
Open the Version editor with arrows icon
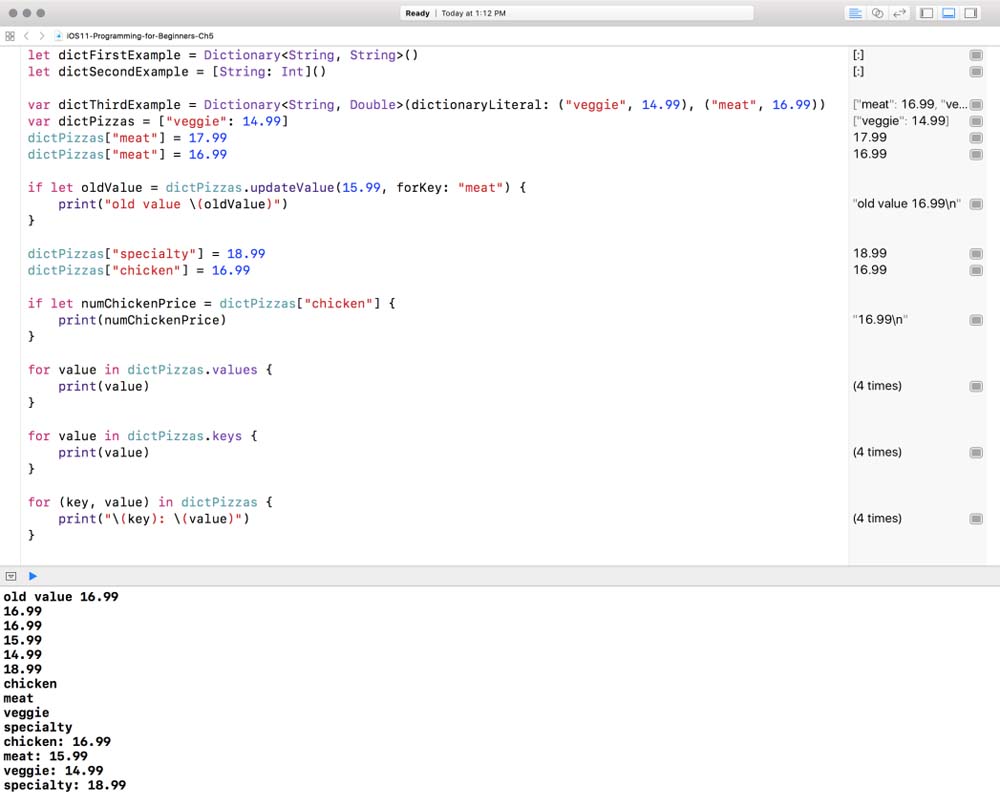pyautogui.click(x=899, y=13)
